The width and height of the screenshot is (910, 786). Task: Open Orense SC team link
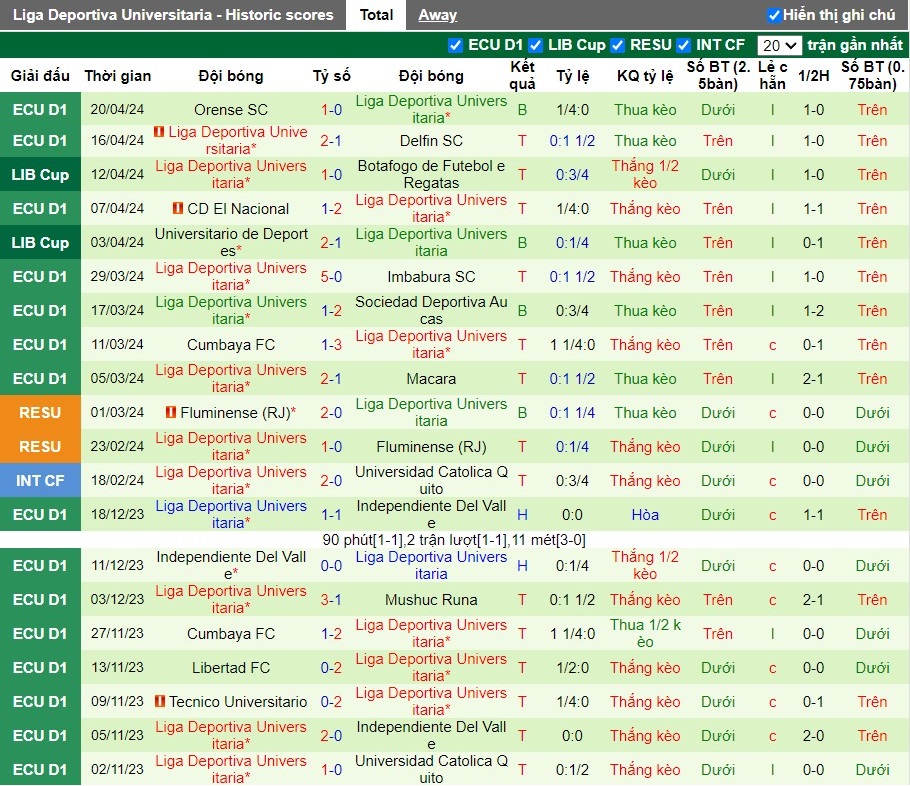coord(231,110)
